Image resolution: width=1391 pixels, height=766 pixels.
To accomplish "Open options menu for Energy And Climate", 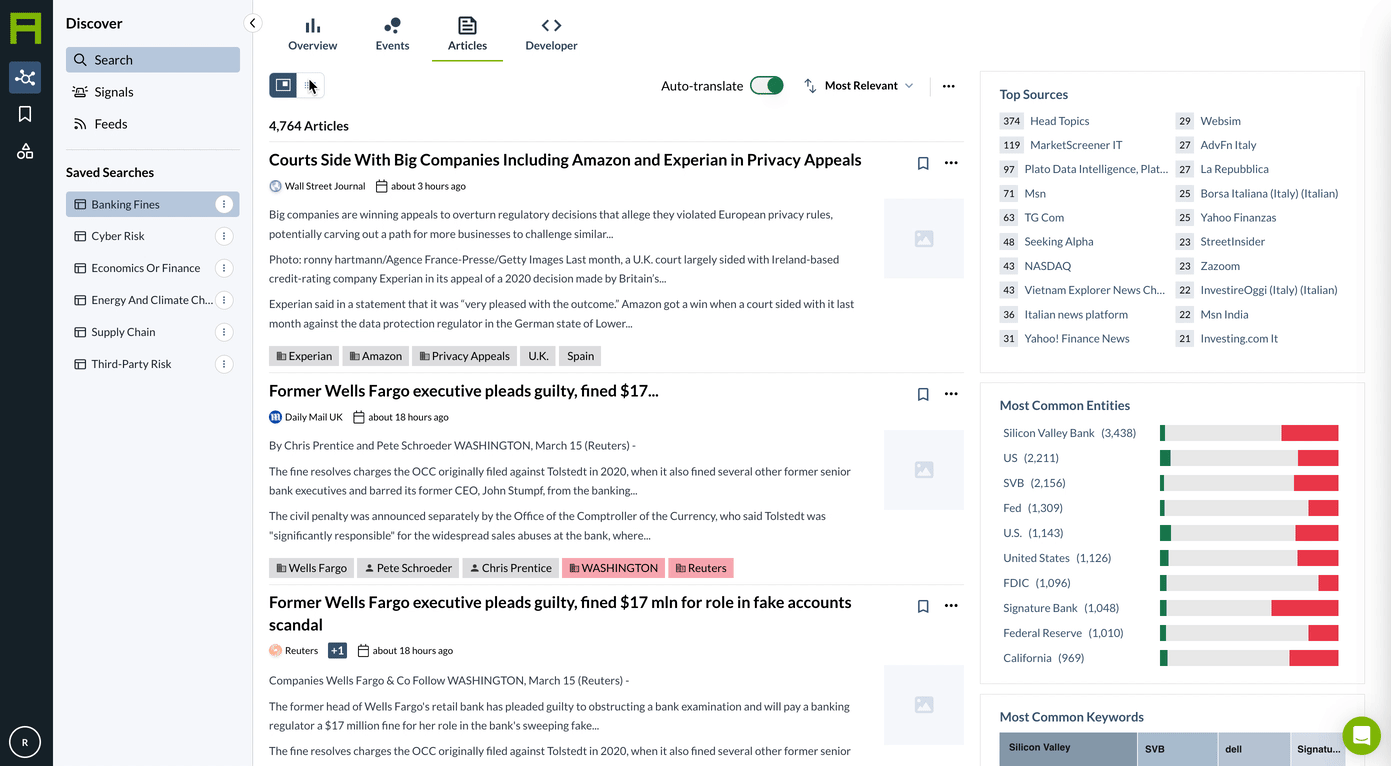I will click(x=224, y=300).
